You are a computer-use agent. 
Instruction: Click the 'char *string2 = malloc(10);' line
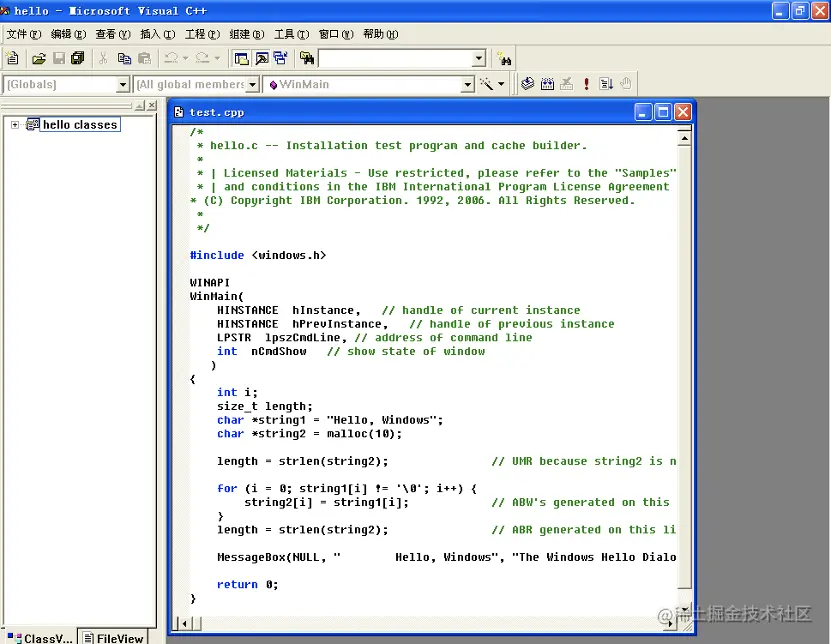pyautogui.click(x=309, y=434)
